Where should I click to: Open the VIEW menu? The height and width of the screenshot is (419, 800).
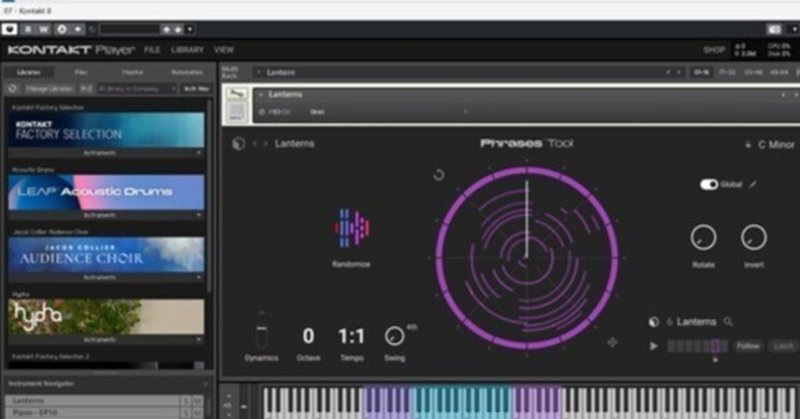pyautogui.click(x=223, y=50)
